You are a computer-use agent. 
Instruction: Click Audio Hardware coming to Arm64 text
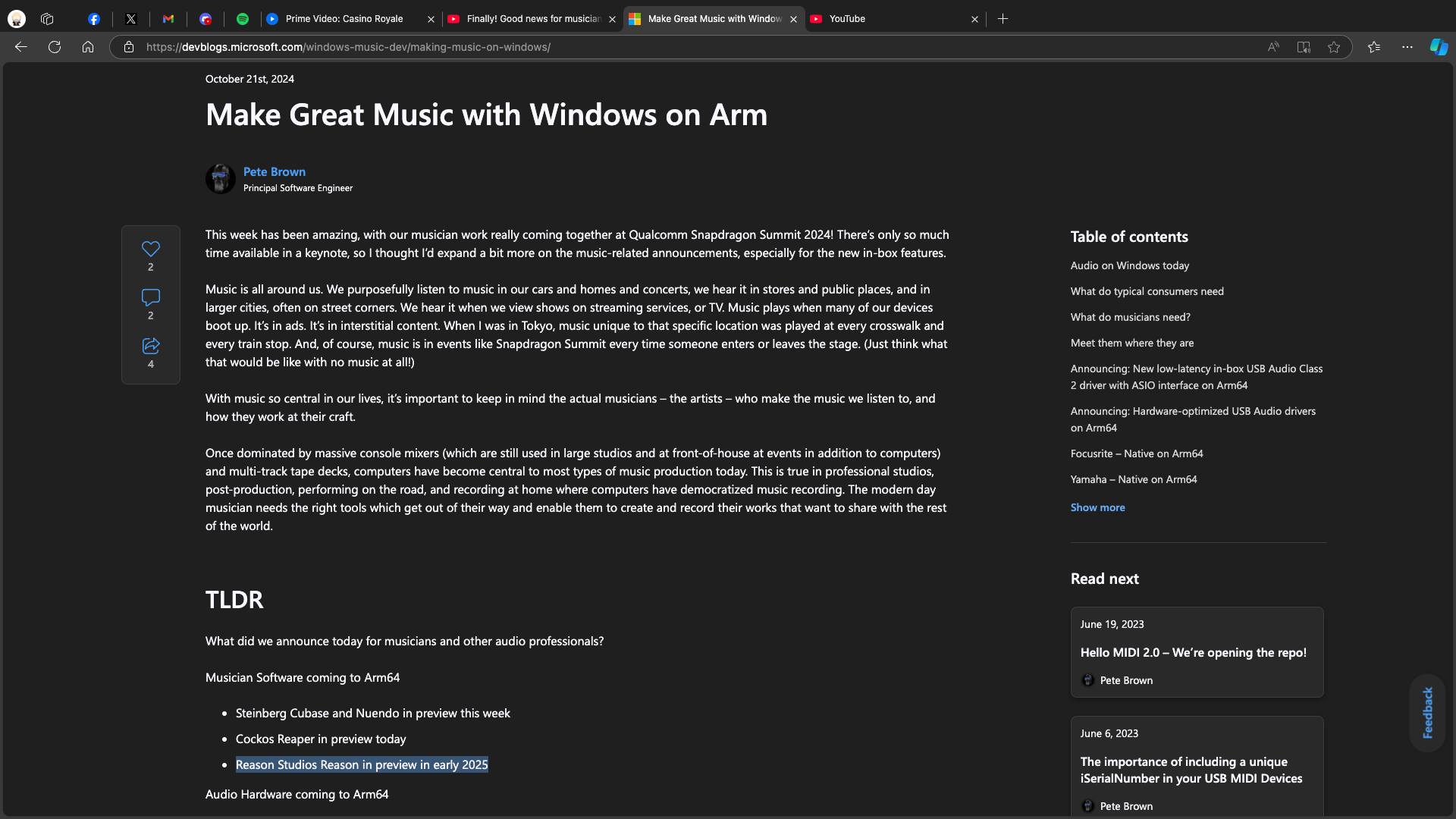coord(297,794)
